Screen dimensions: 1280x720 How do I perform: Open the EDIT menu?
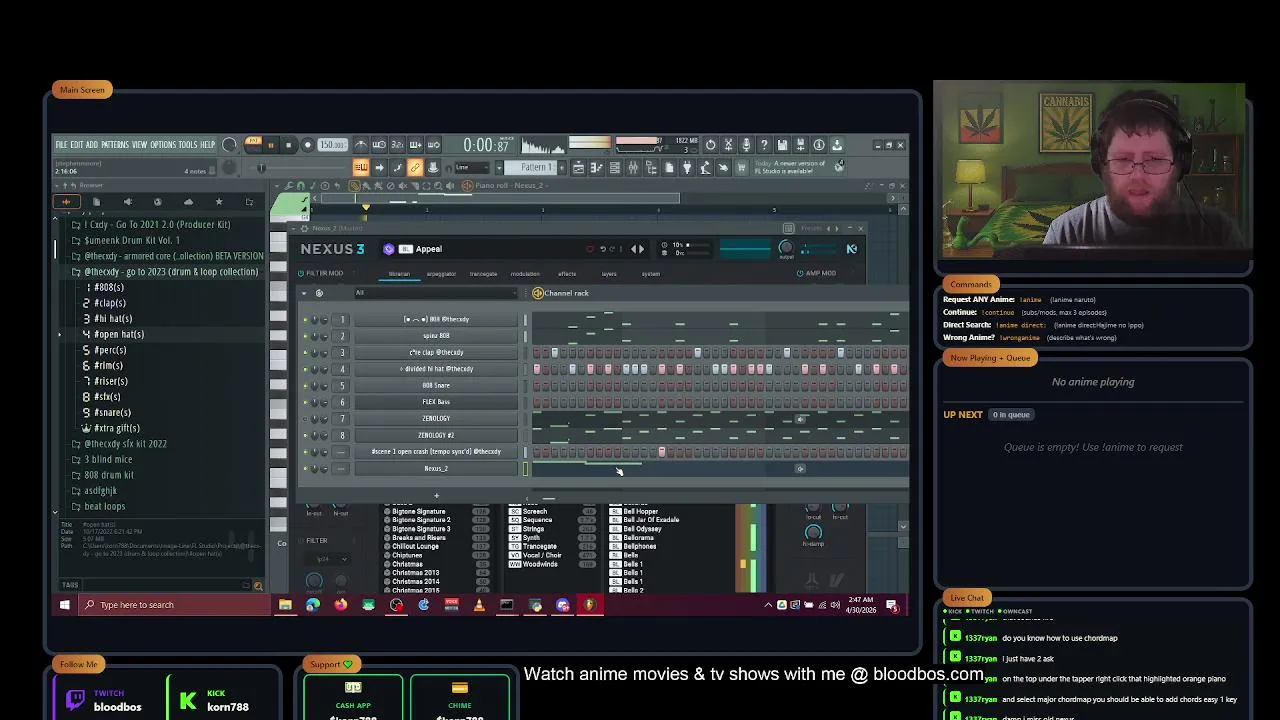pyautogui.click(x=77, y=145)
